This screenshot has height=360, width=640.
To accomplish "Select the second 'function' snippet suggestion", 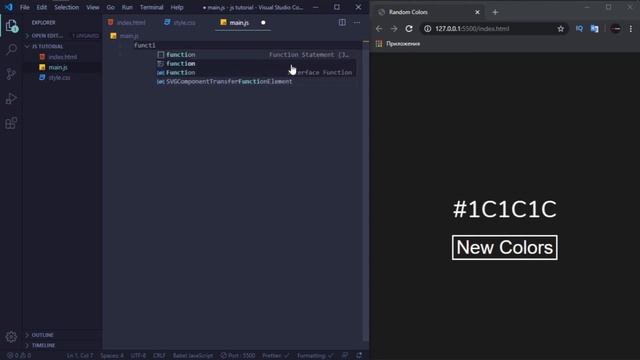I will pyautogui.click(x=256, y=64).
